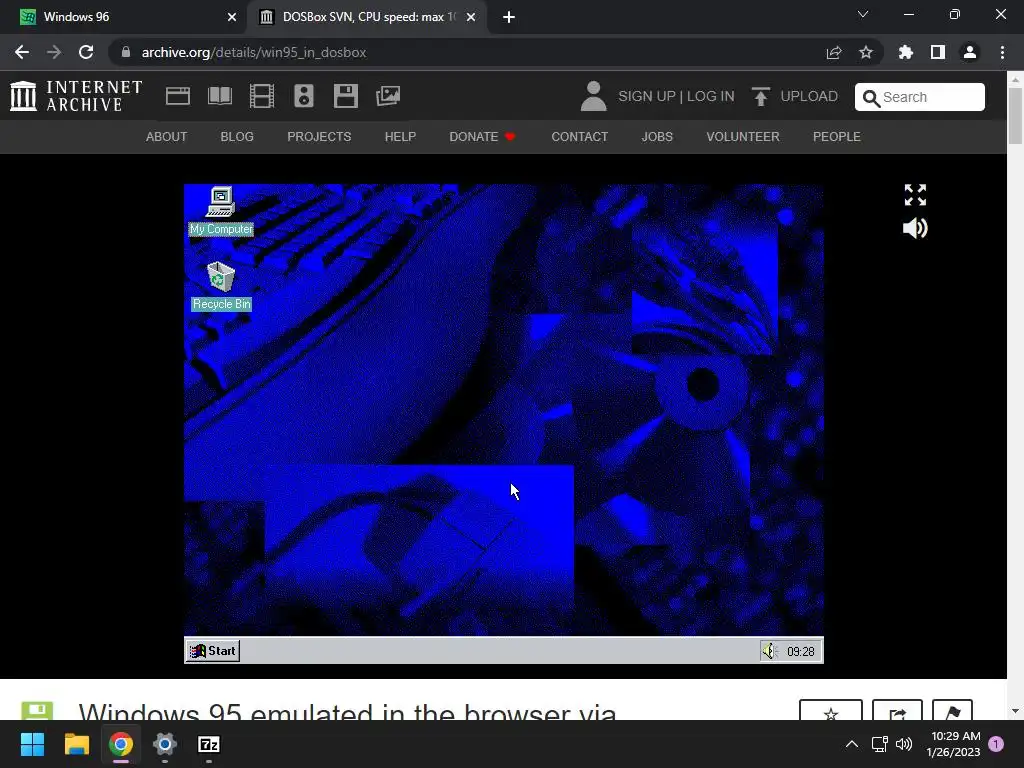Flag this item button
Screen dimensions: 1024x768
tap(952, 711)
